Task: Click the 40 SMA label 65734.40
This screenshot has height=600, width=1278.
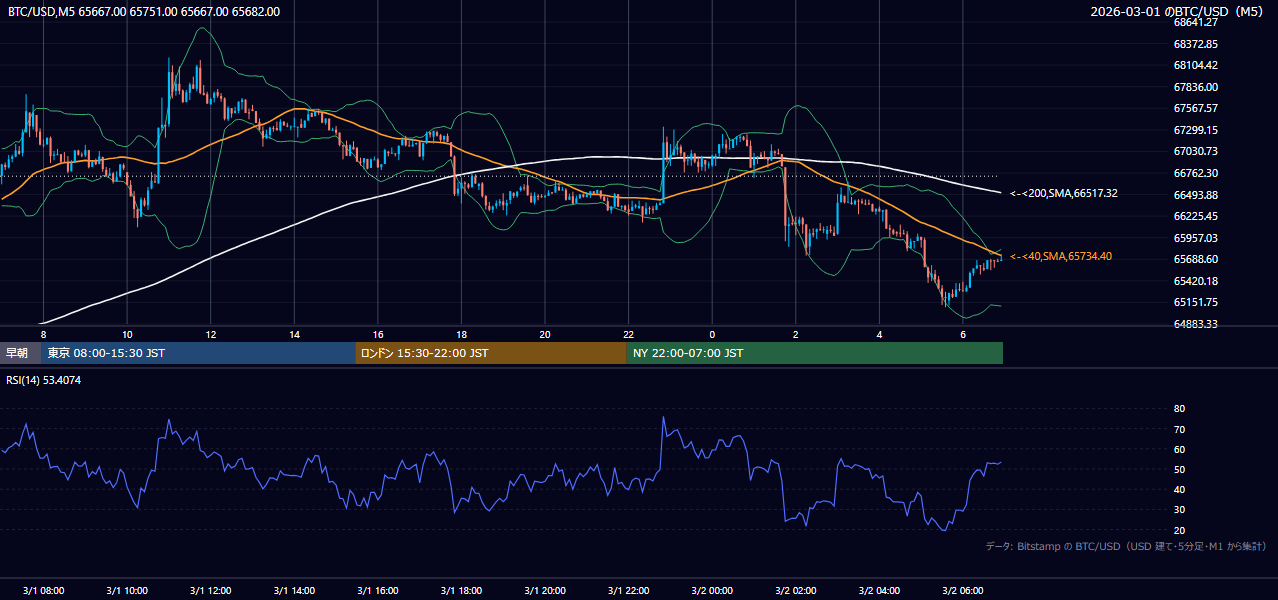Action: pyautogui.click(x=1061, y=256)
